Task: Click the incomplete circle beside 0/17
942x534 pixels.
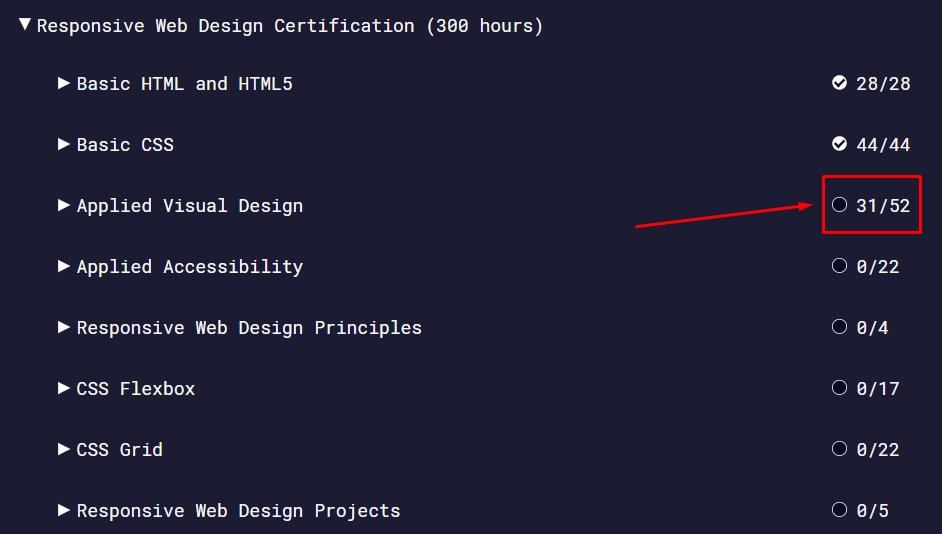Action: pos(839,387)
